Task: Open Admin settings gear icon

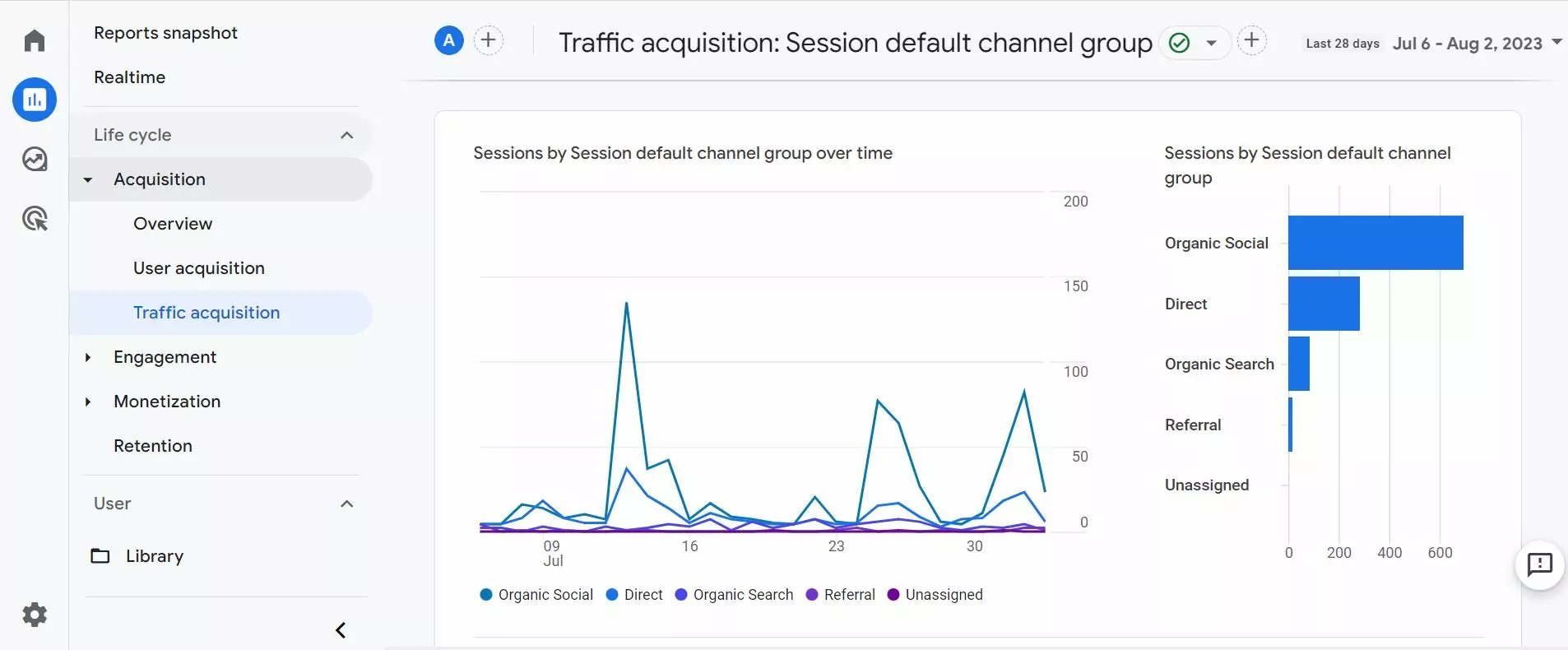Action: pos(35,615)
